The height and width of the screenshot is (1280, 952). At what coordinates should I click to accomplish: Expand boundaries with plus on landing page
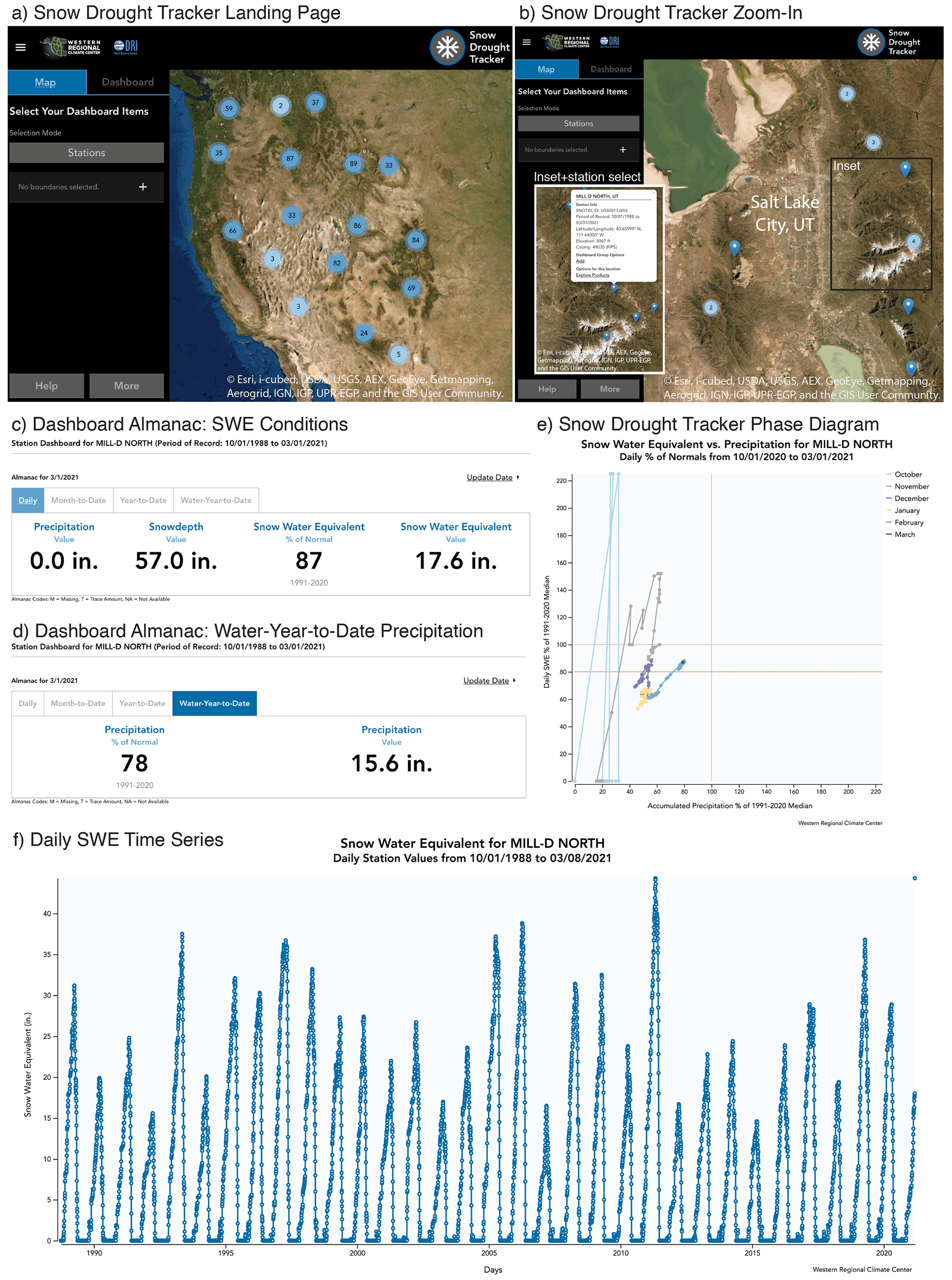point(143,187)
